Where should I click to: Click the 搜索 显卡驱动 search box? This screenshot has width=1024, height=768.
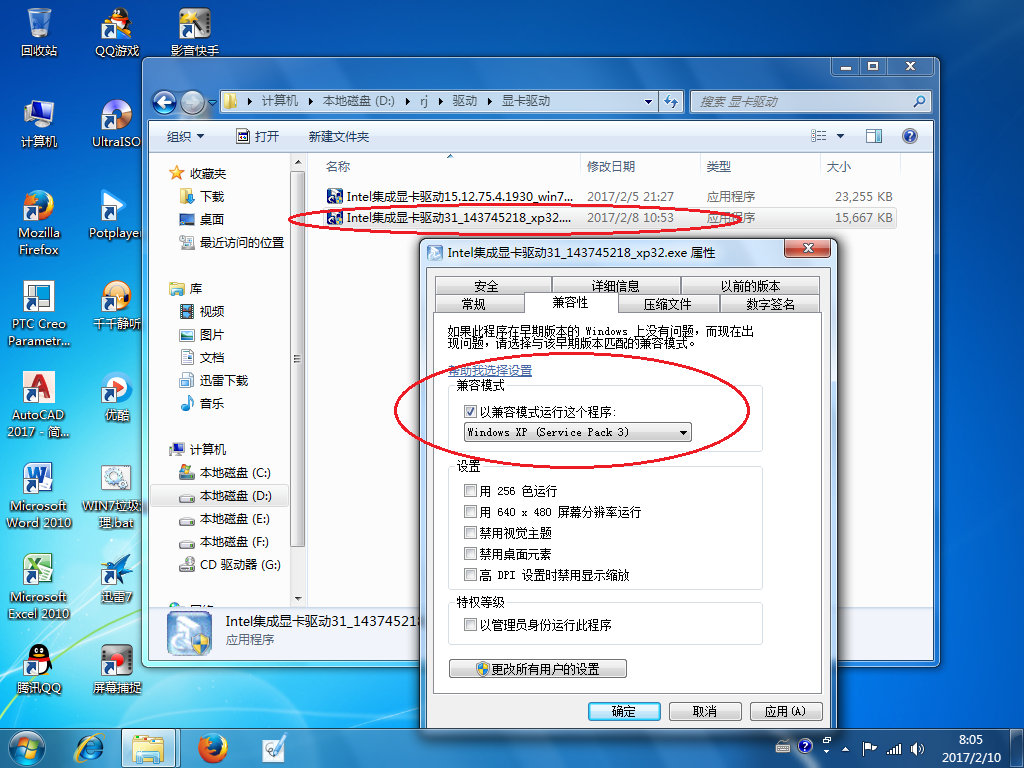tap(810, 101)
